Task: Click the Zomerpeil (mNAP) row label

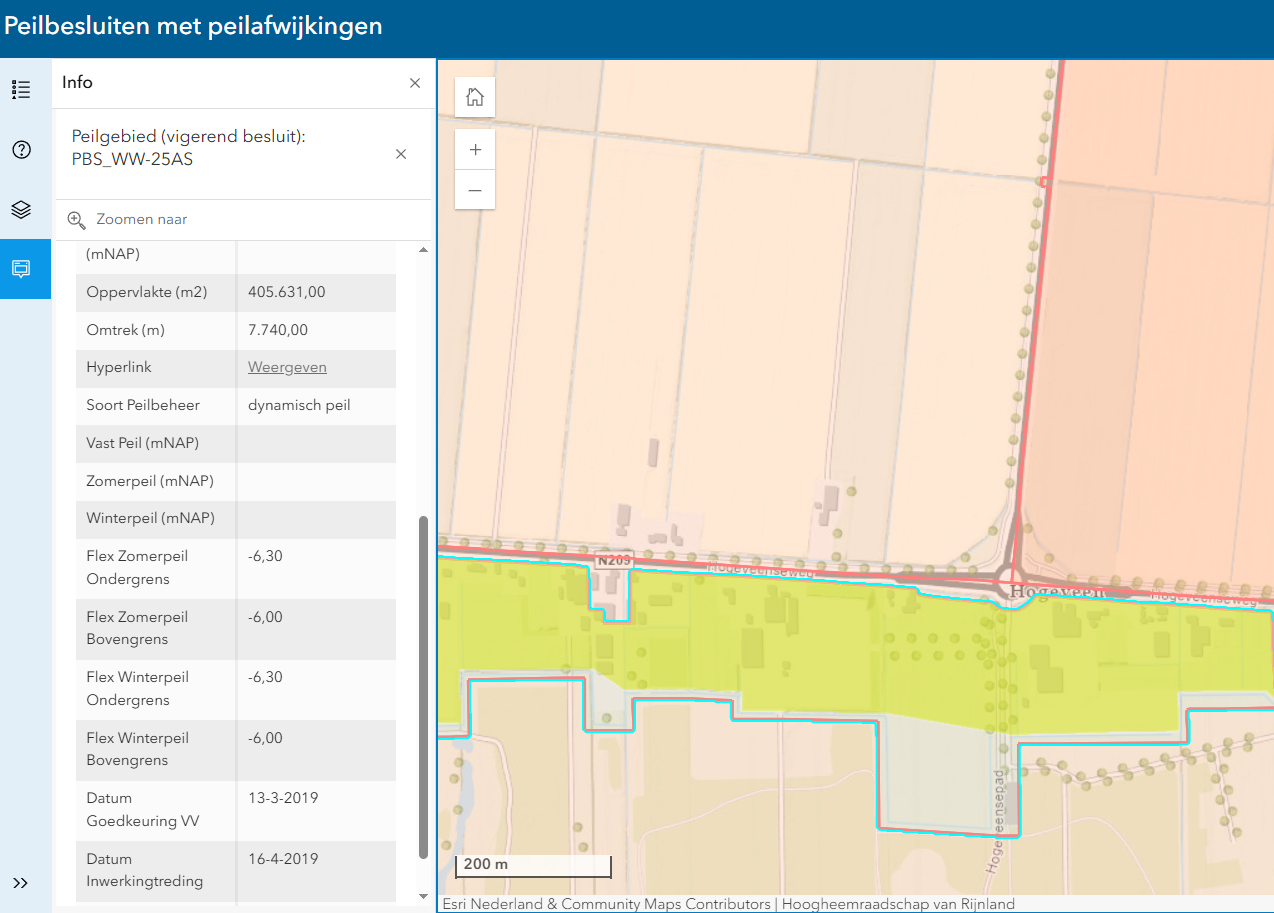Action: (150, 481)
